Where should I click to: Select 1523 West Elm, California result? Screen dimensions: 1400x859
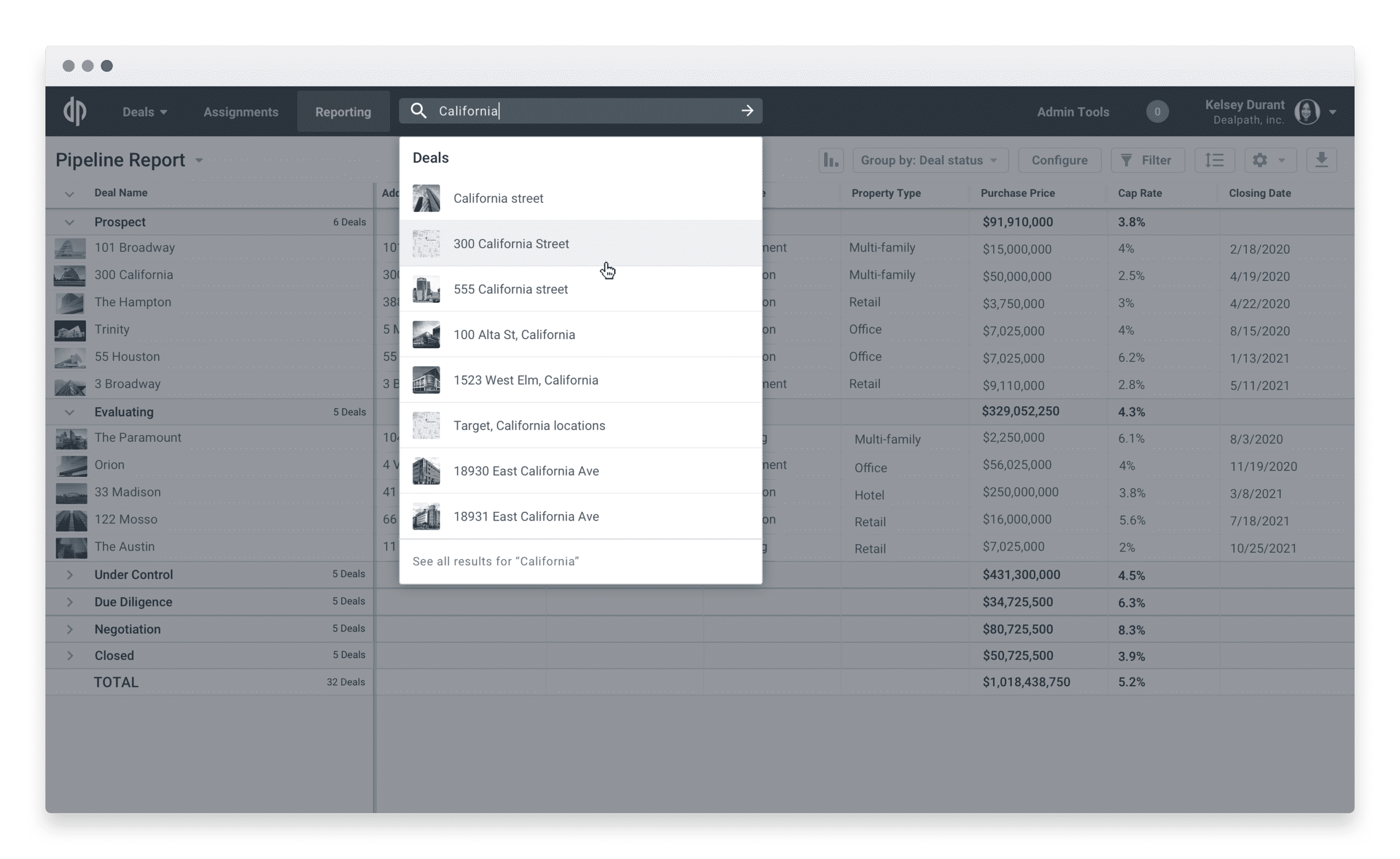[581, 380]
